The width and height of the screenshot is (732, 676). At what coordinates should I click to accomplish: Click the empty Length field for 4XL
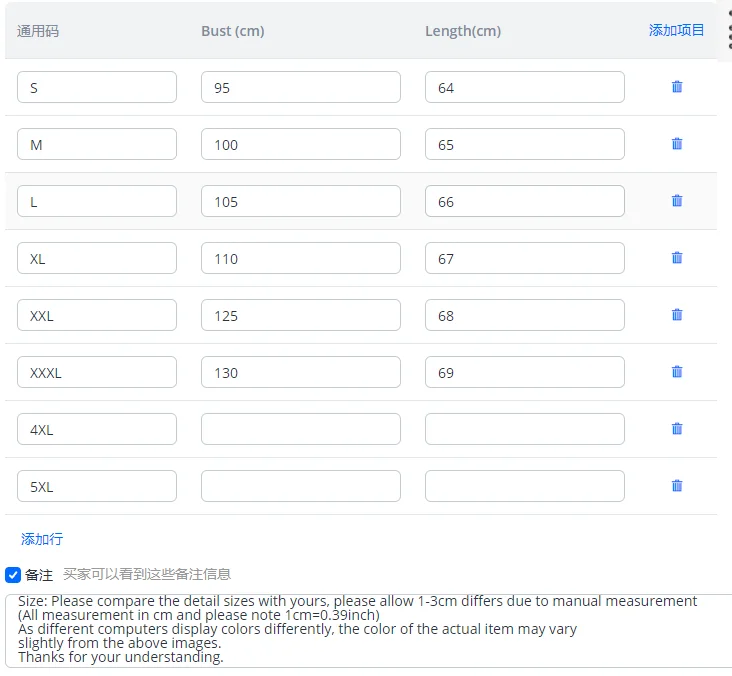[524, 429]
